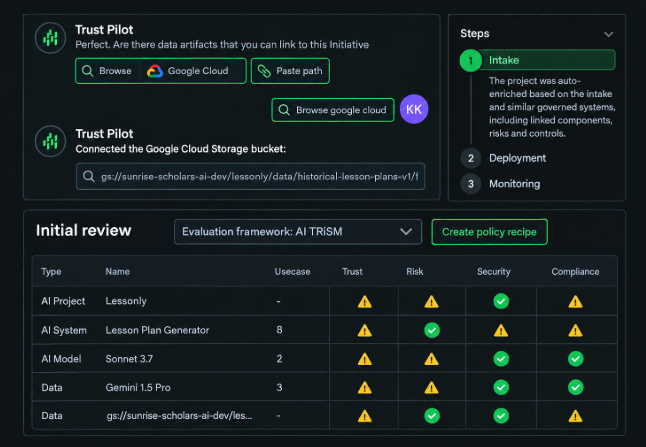Viewport: 646px width, 447px height.
Task: Click the Lessonly name cell
Action: tap(126, 301)
